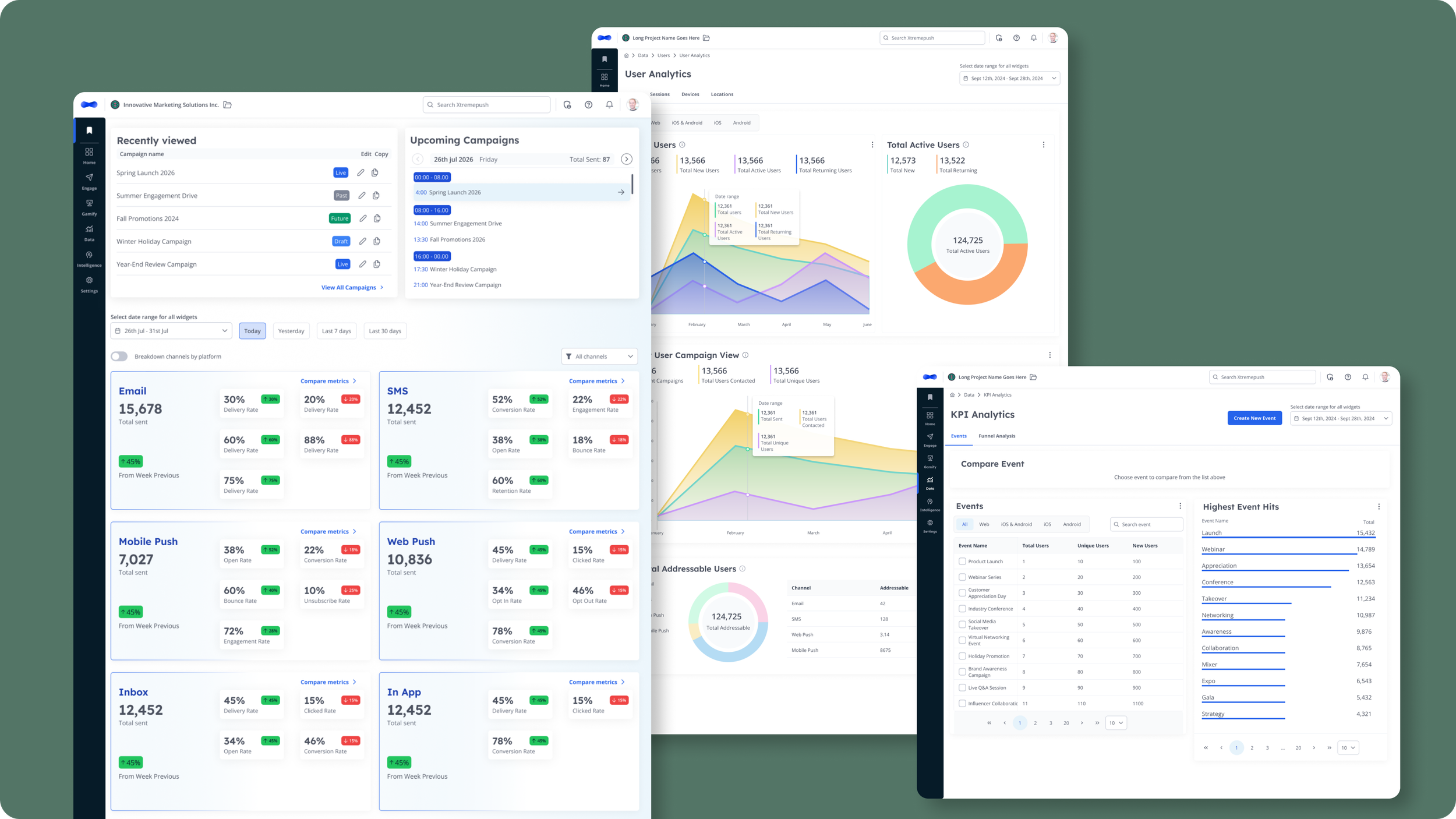
Task: Check the Product Launch event checkbox
Action: coord(962,562)
